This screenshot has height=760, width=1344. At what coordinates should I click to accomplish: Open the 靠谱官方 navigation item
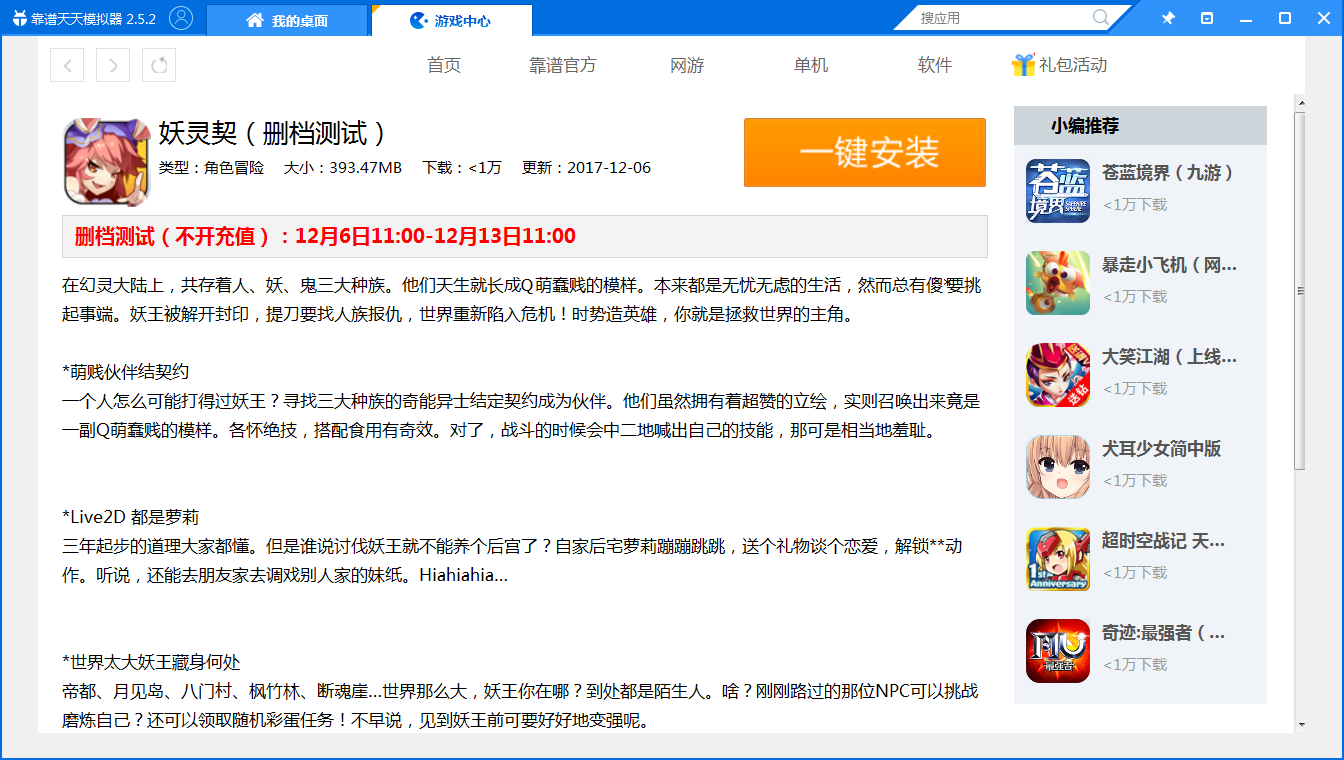(562, 65)
